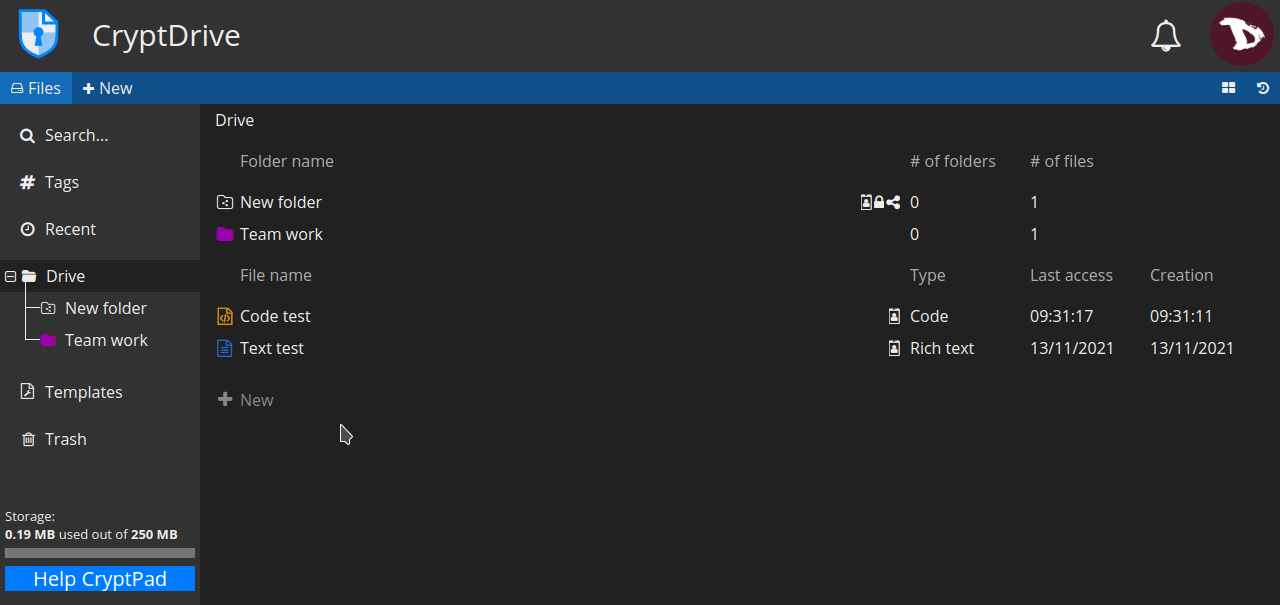
Task: Switch to grid view icon
Action: [x=1229, y=88]
